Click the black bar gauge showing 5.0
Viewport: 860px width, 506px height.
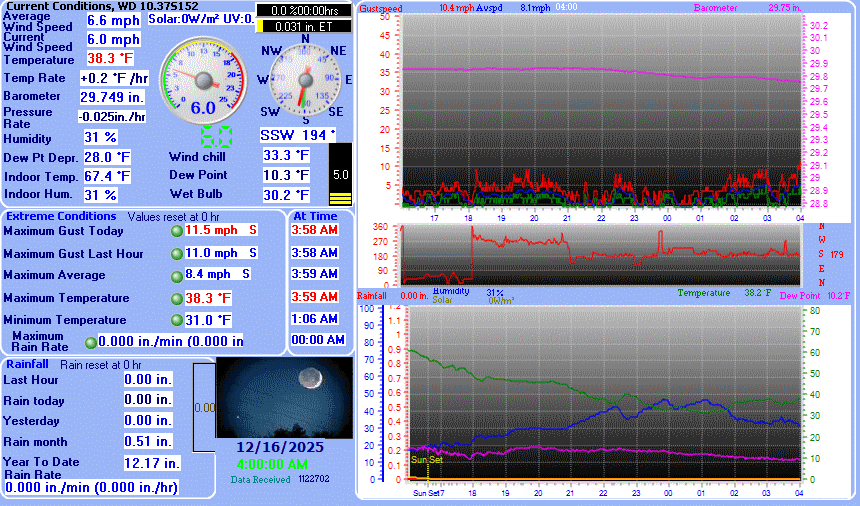(341, 174)
